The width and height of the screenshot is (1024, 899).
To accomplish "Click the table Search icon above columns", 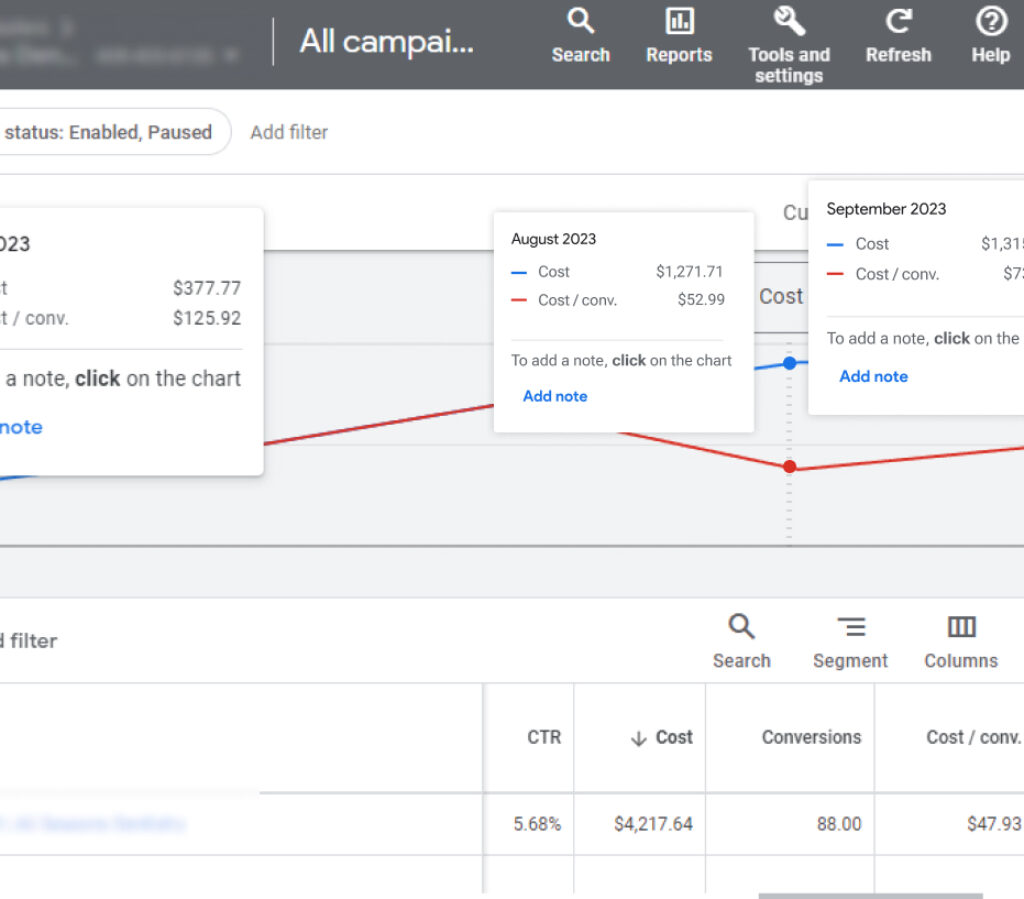I will pyautogui.click(x=741, y=628).
